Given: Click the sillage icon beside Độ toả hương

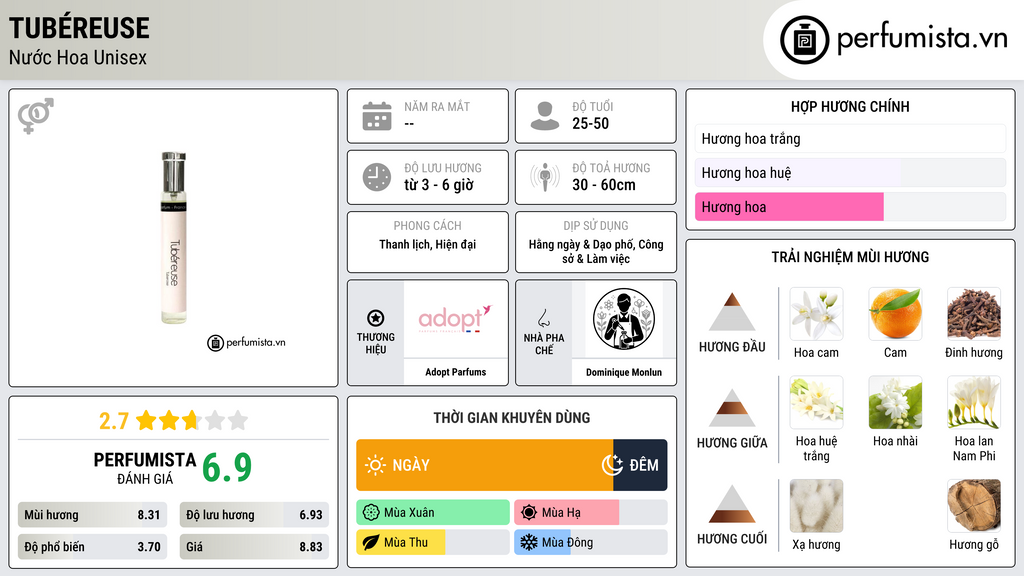Looking at the screenshot, I should pos(545,177).
